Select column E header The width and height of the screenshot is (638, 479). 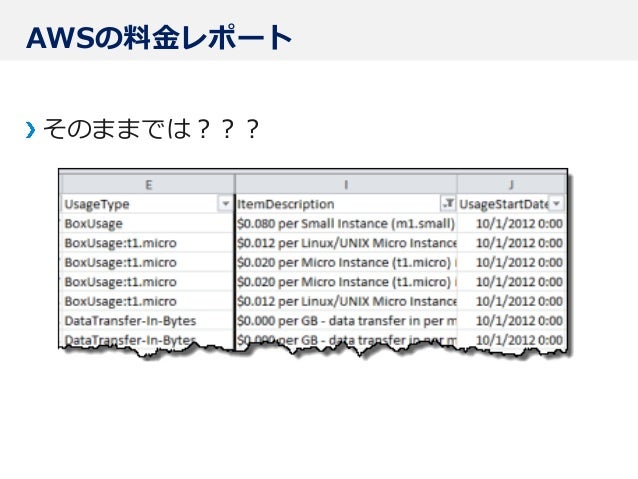148,185
